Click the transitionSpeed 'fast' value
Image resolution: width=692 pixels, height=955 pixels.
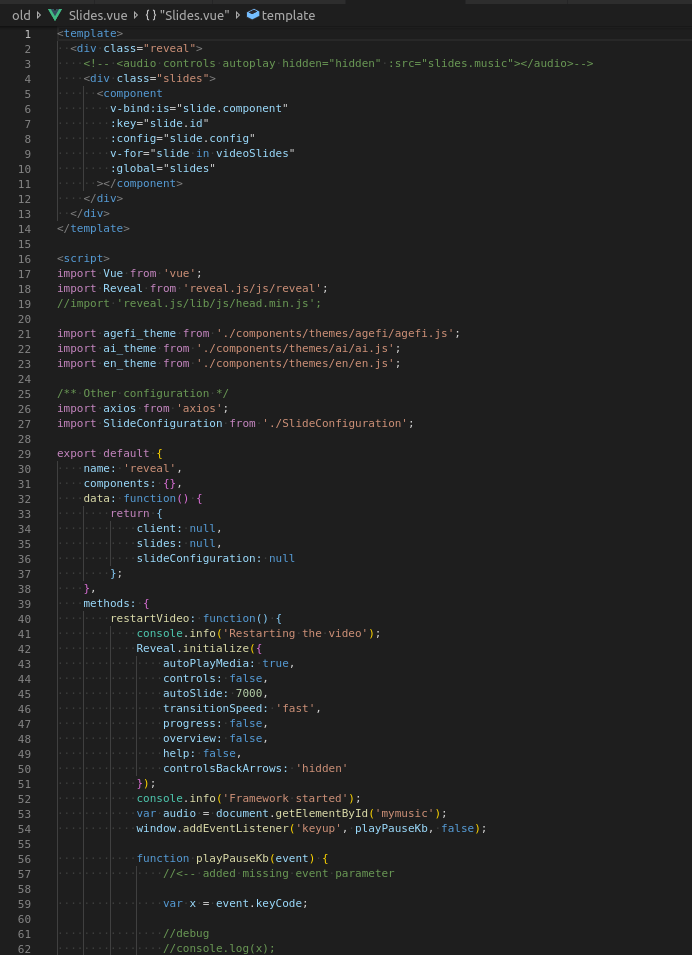pyautogui.click(x=295, y=708)
